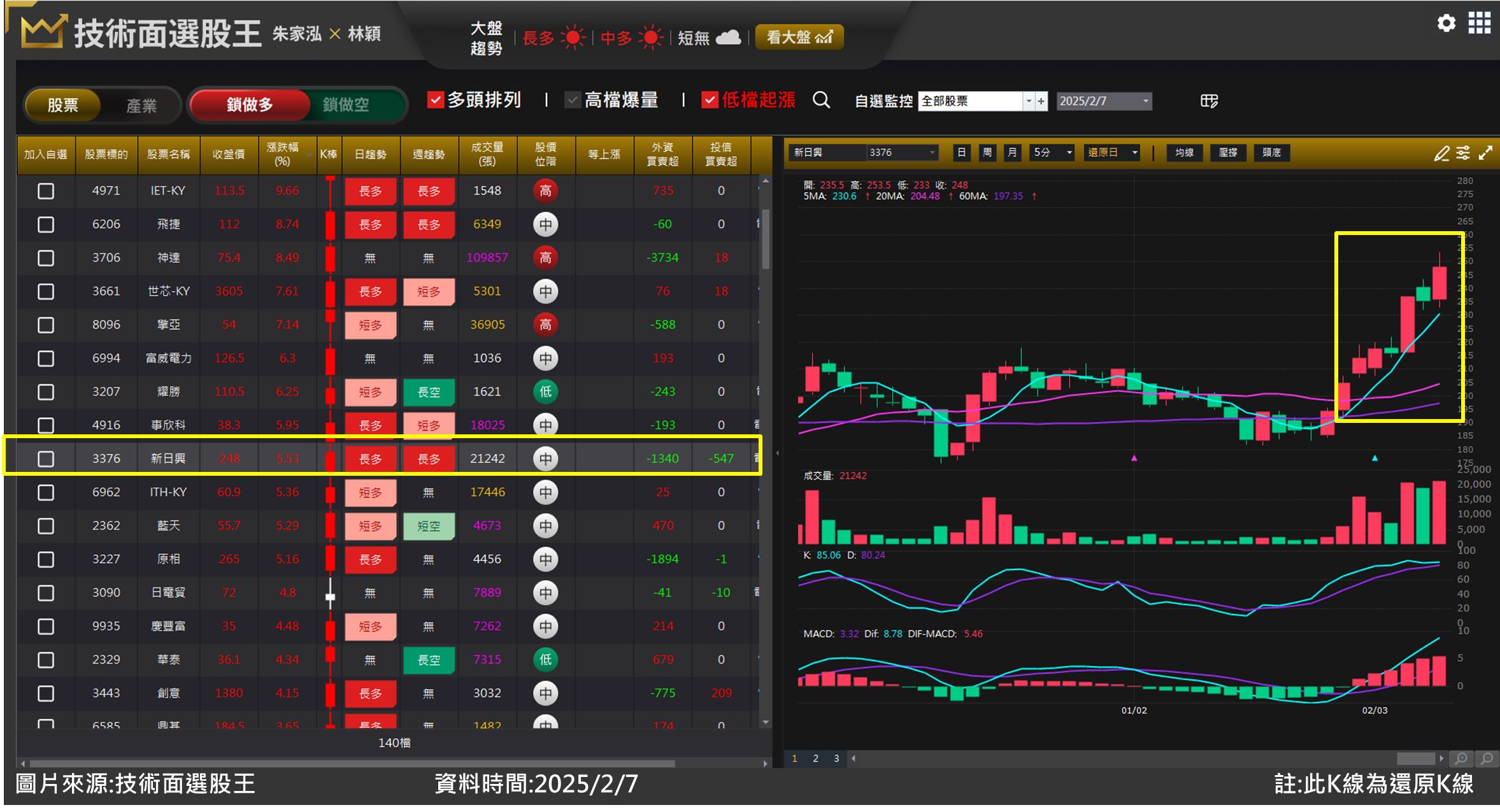Viewport: 1500px width, 812px height.
Task: Select the 鎖做多 mode
Action: [250, 104]
